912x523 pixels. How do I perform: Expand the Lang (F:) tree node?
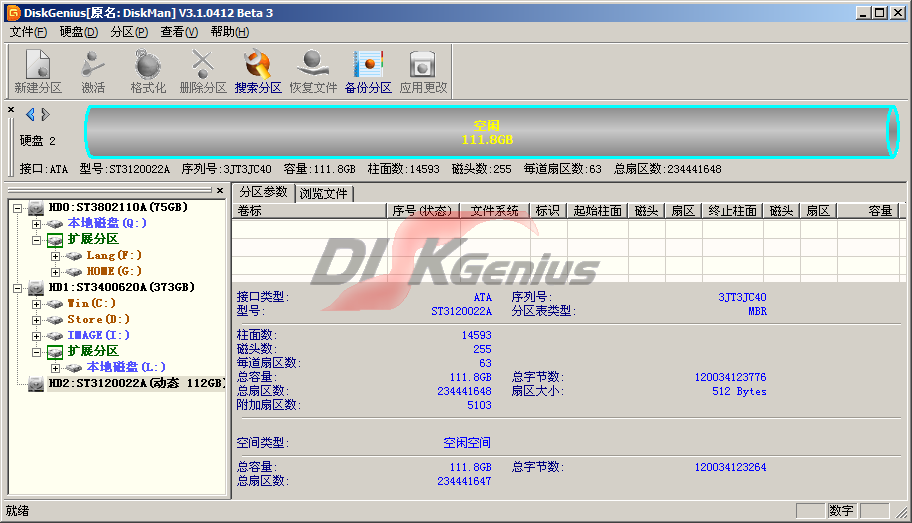[x=55, y=256]
